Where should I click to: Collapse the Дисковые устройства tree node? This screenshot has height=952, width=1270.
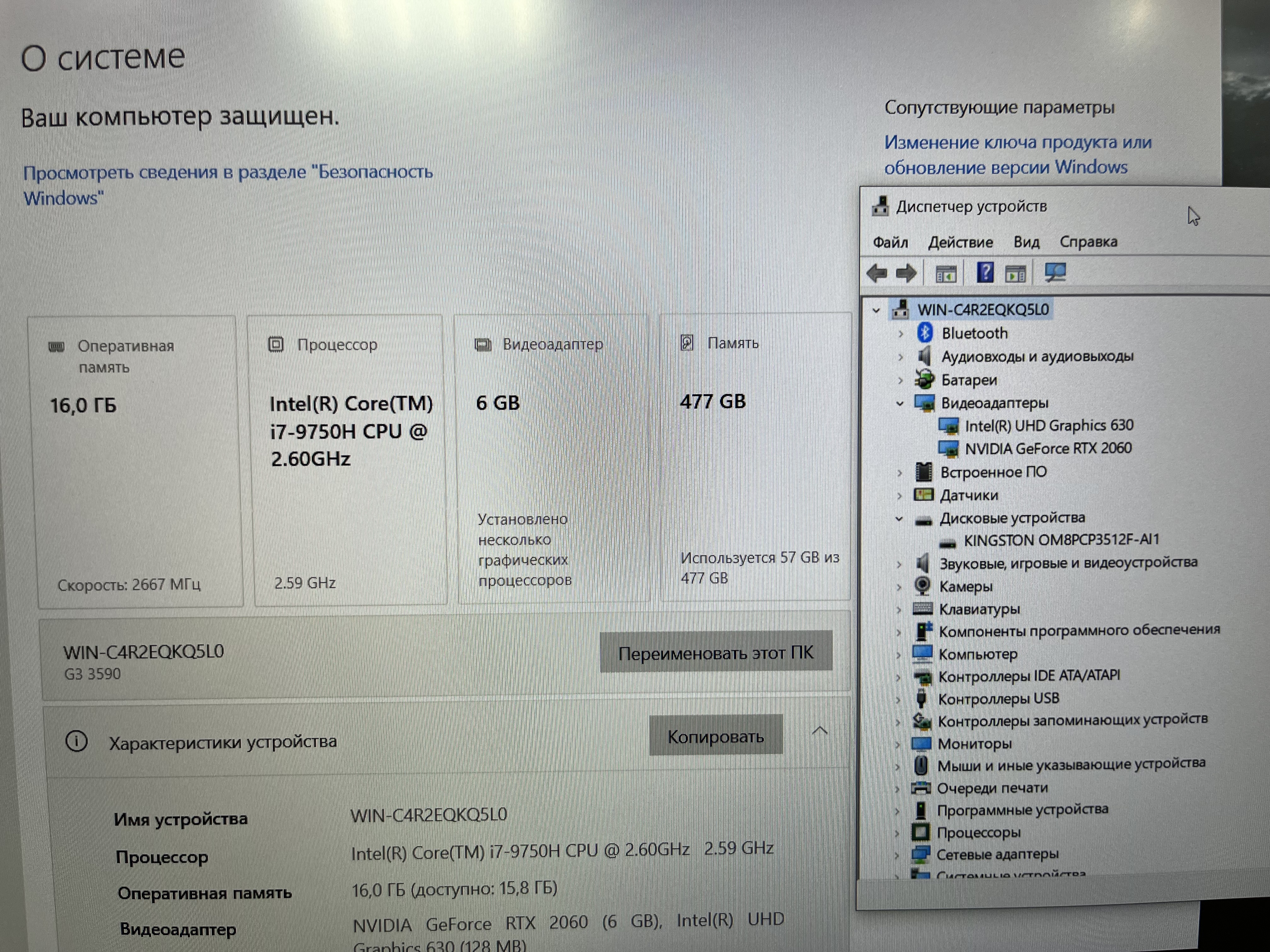(x=899, y=519)
